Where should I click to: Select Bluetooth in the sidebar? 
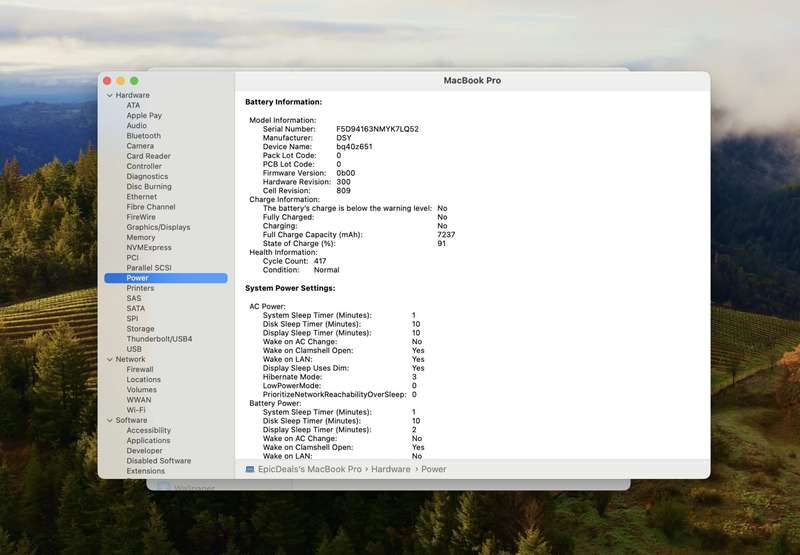(x=143, y=136)
